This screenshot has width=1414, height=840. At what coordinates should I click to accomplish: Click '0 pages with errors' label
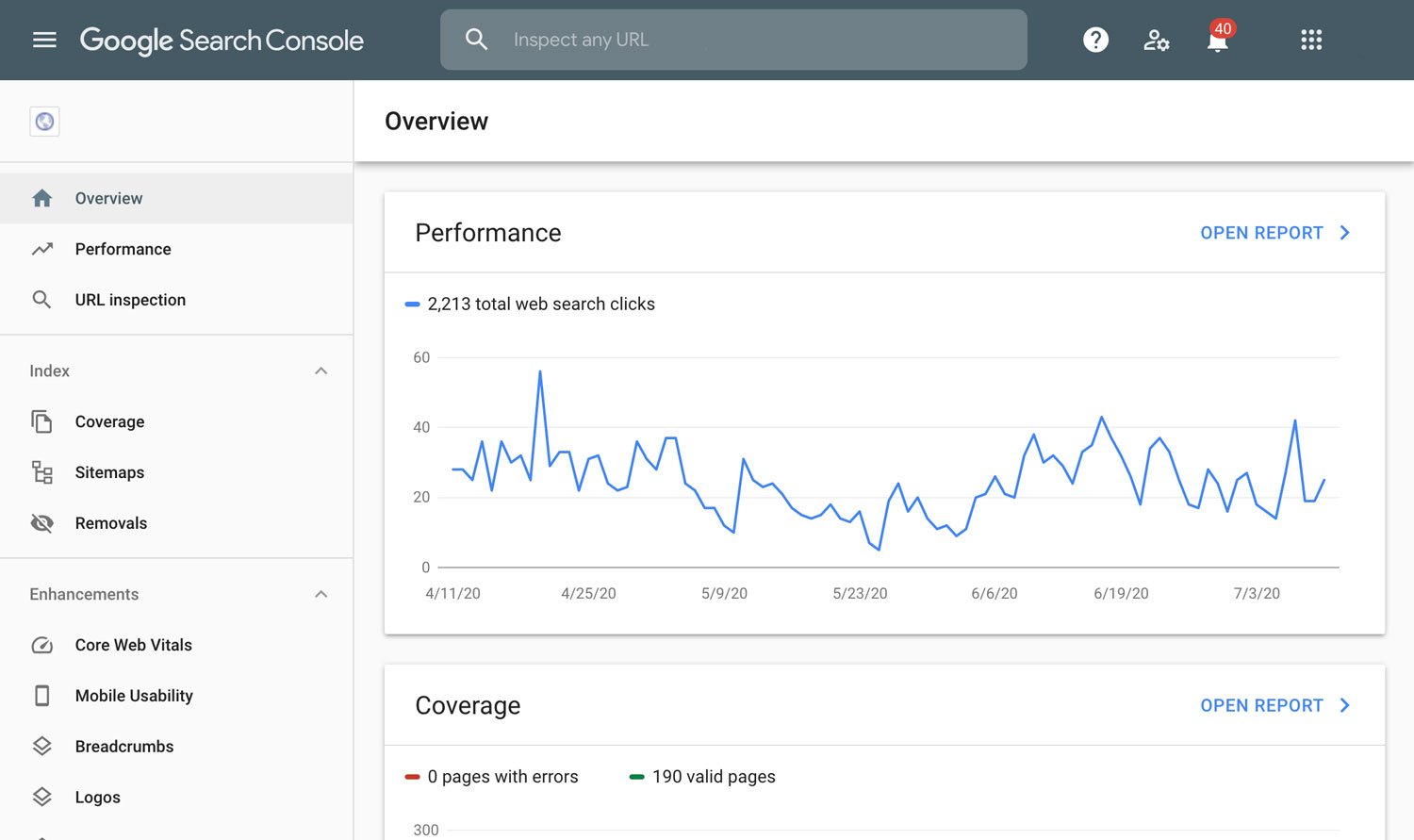tap(502, 777)
